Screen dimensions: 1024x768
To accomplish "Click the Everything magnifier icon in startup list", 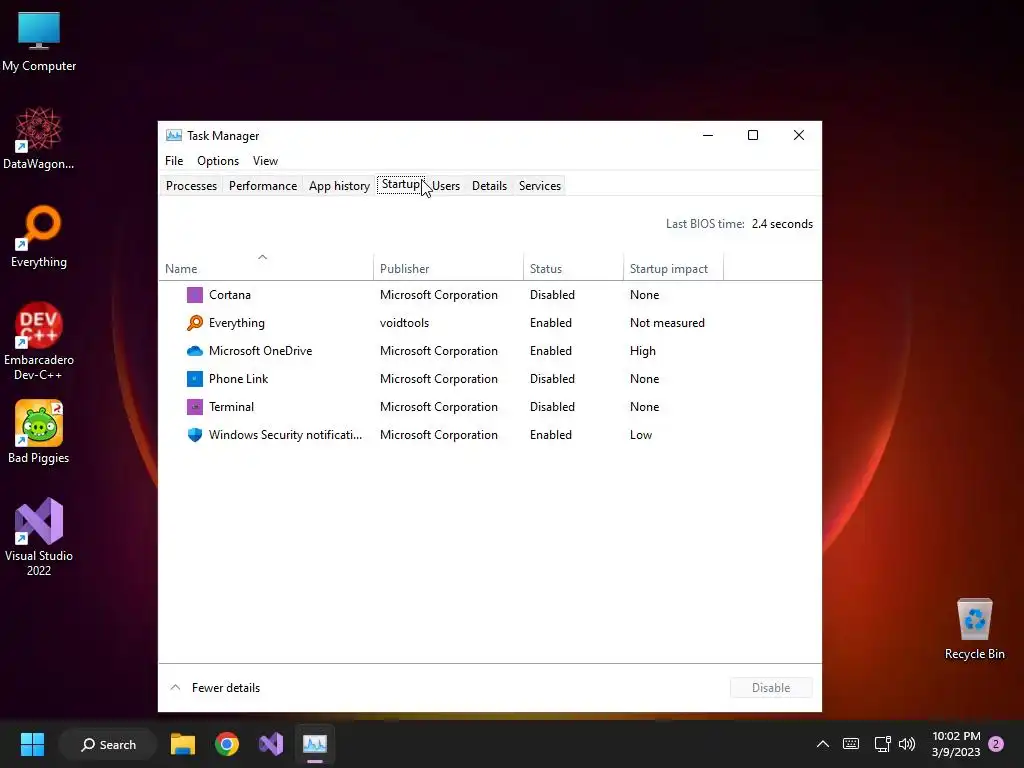I will [195, 323].
